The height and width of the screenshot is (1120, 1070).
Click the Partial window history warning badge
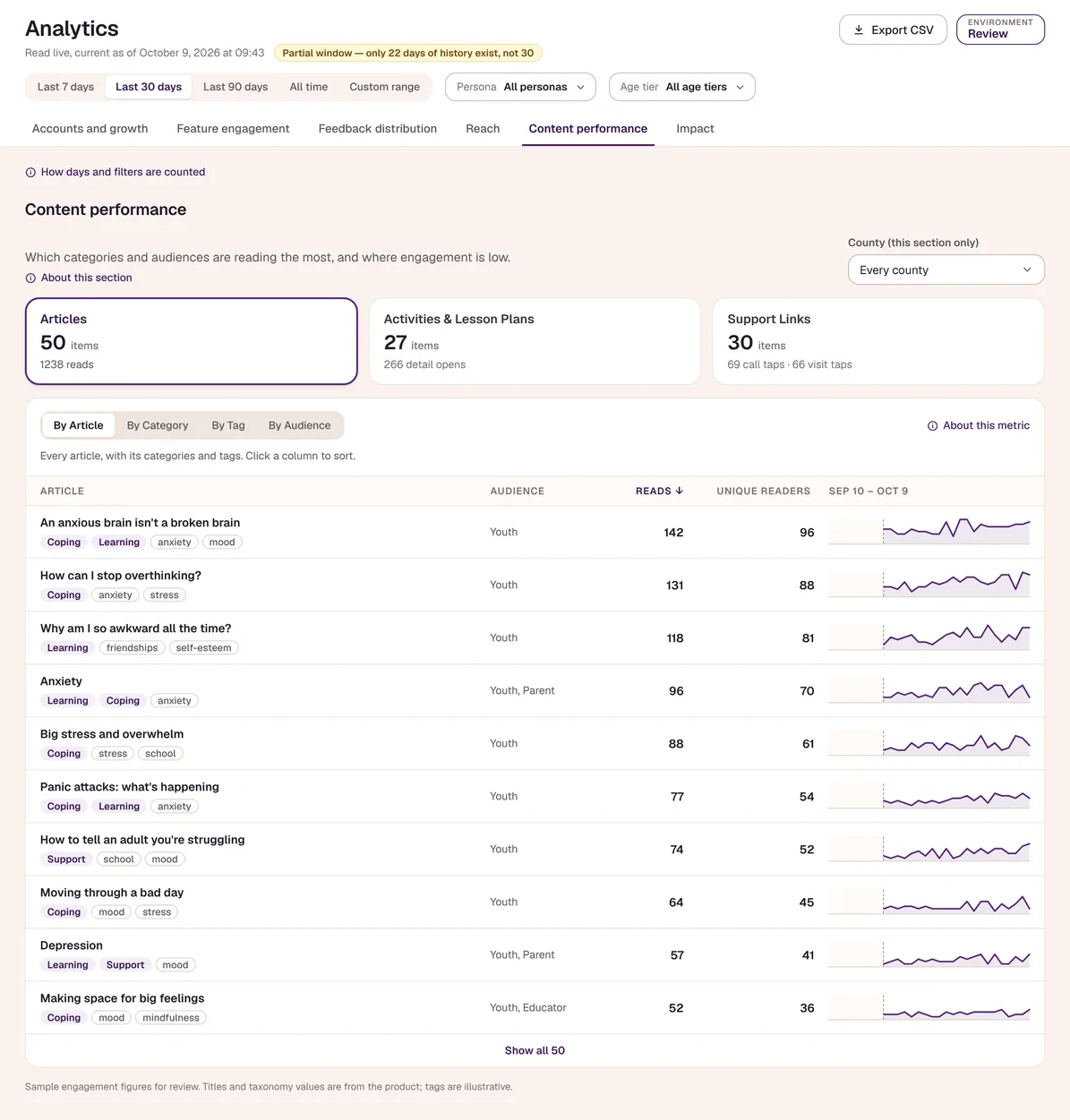pyautogui.click(x=408, y=53)
